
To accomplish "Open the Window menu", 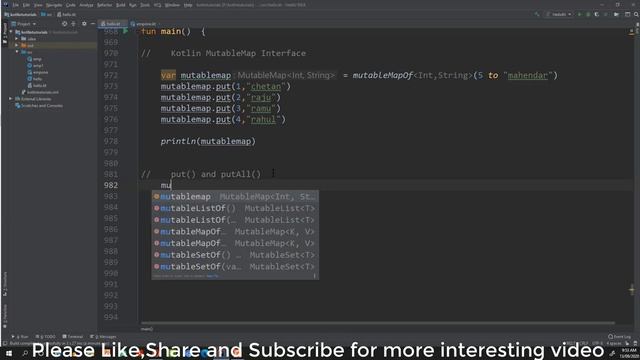I will pos(173,5).
